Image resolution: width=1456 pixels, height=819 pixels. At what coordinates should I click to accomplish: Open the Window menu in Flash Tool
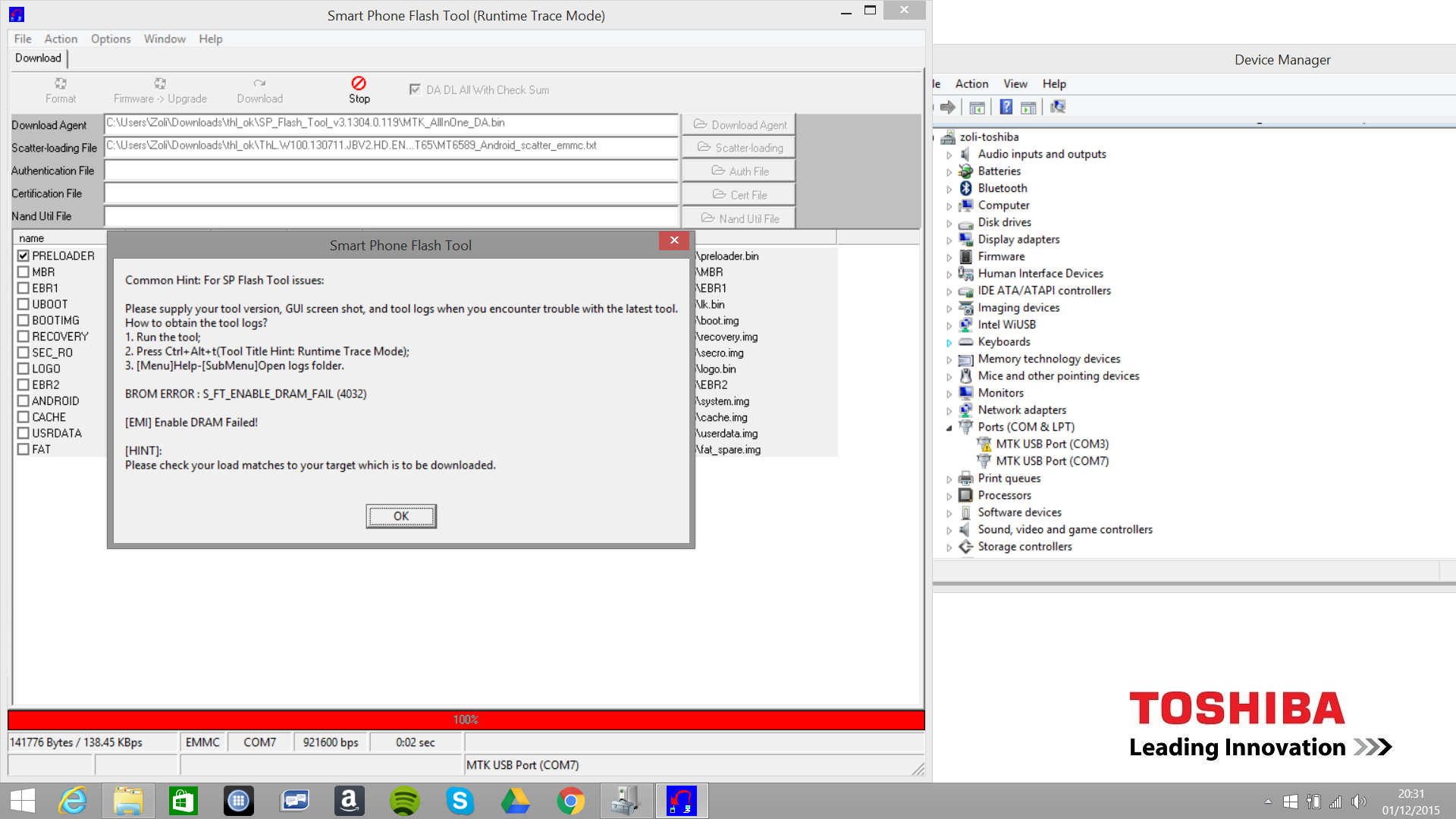[x=165, y=39]
